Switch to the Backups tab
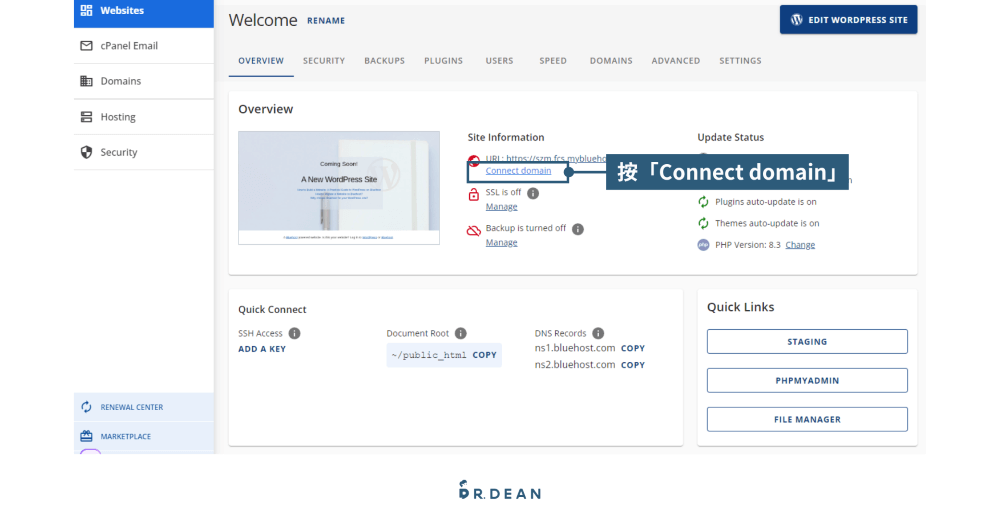This screenshot has width=1000, height=521. tap(384, 61)
